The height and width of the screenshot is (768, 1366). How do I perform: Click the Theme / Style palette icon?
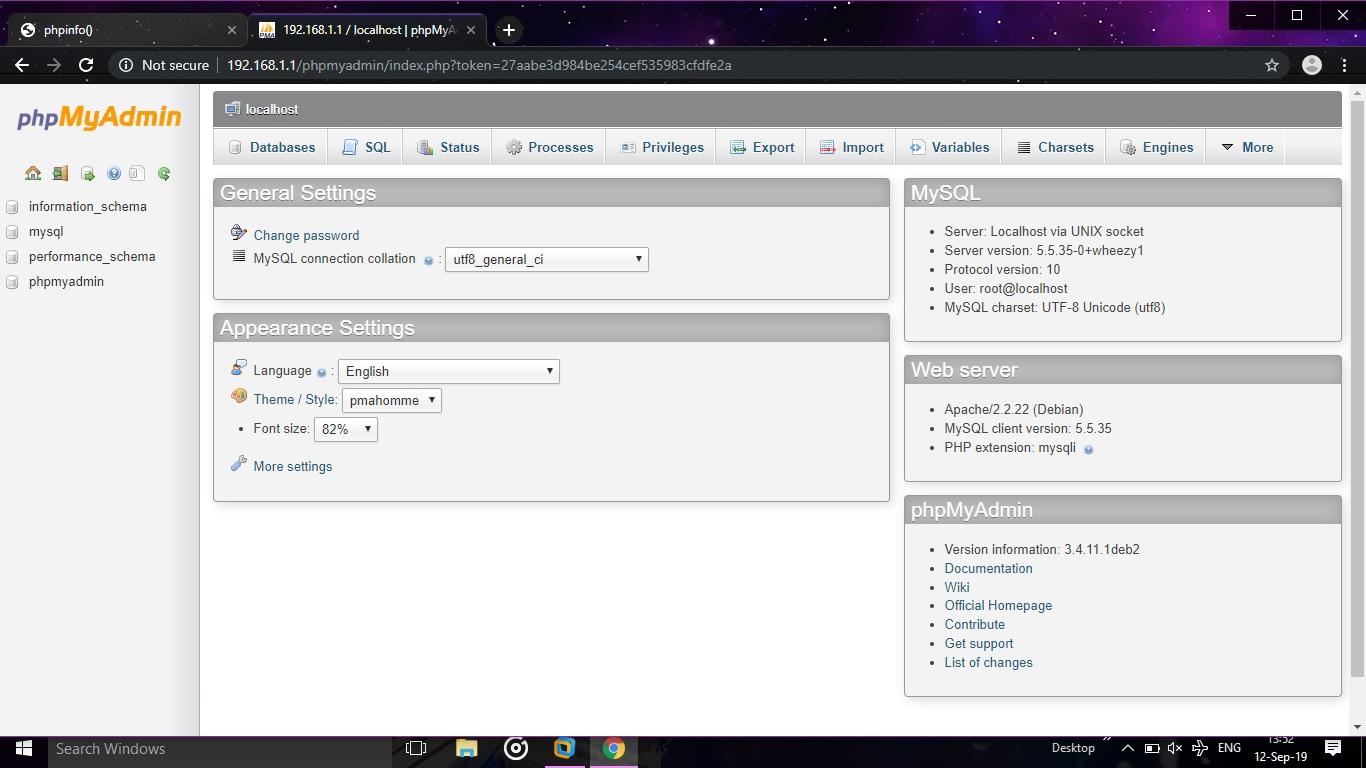(238, 396)
